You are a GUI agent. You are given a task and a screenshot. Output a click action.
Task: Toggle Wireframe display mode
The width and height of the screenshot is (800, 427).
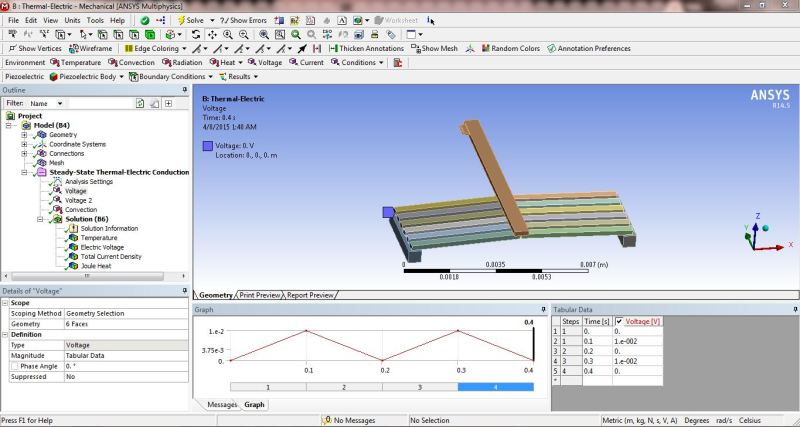tap(90, 48)
